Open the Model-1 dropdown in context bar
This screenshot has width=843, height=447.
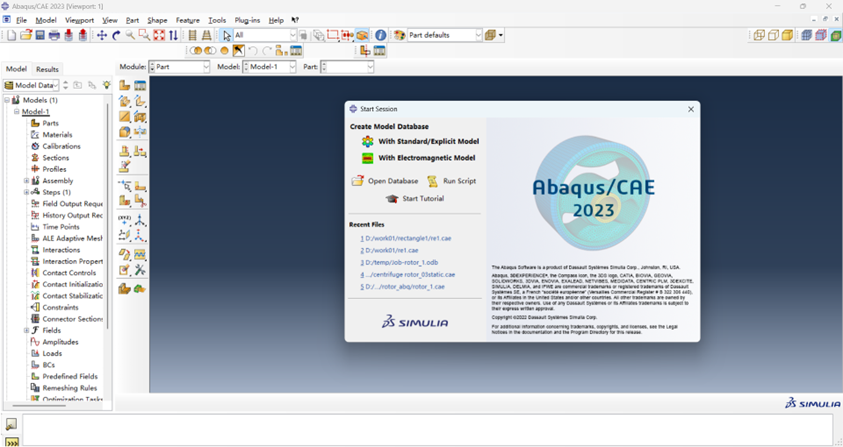(270, 67)
